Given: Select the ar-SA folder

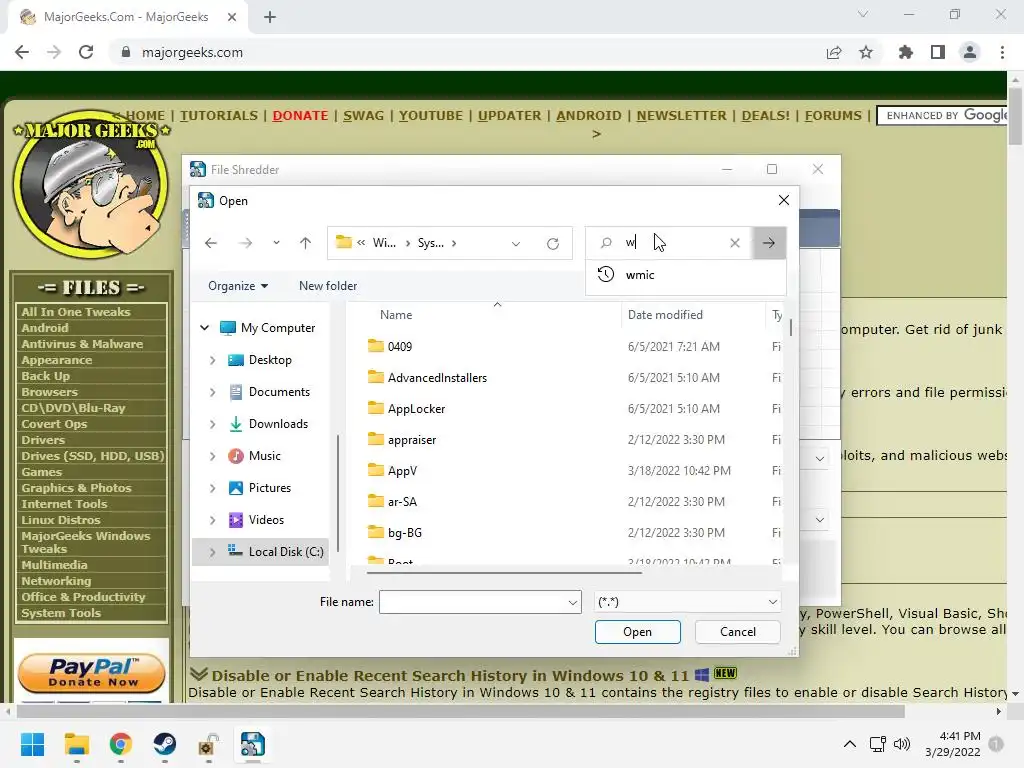Looking at the screenshot, I should pos(392,502).
